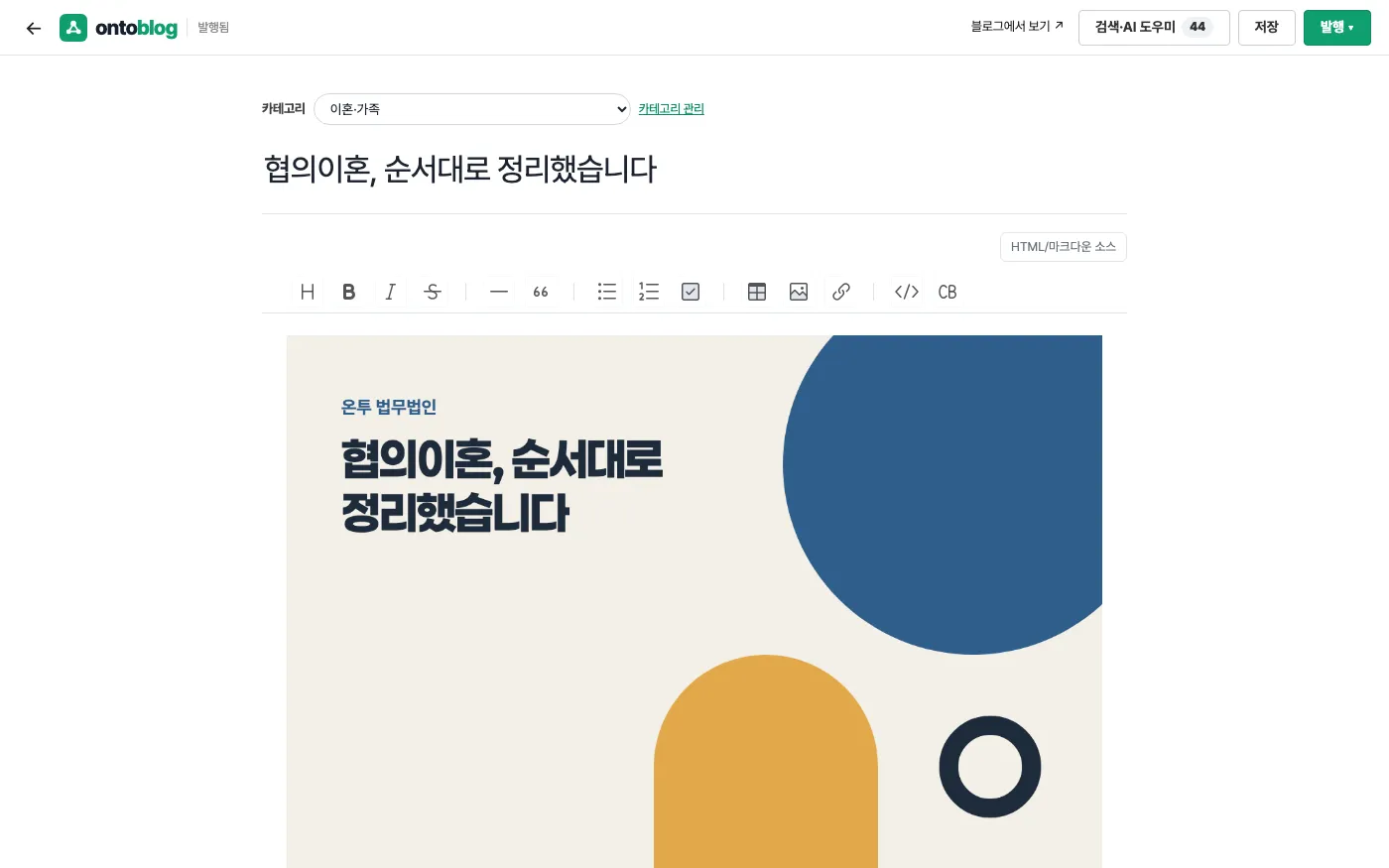
Task: Toggle italic formatting
Action: [x=391, y=292]
